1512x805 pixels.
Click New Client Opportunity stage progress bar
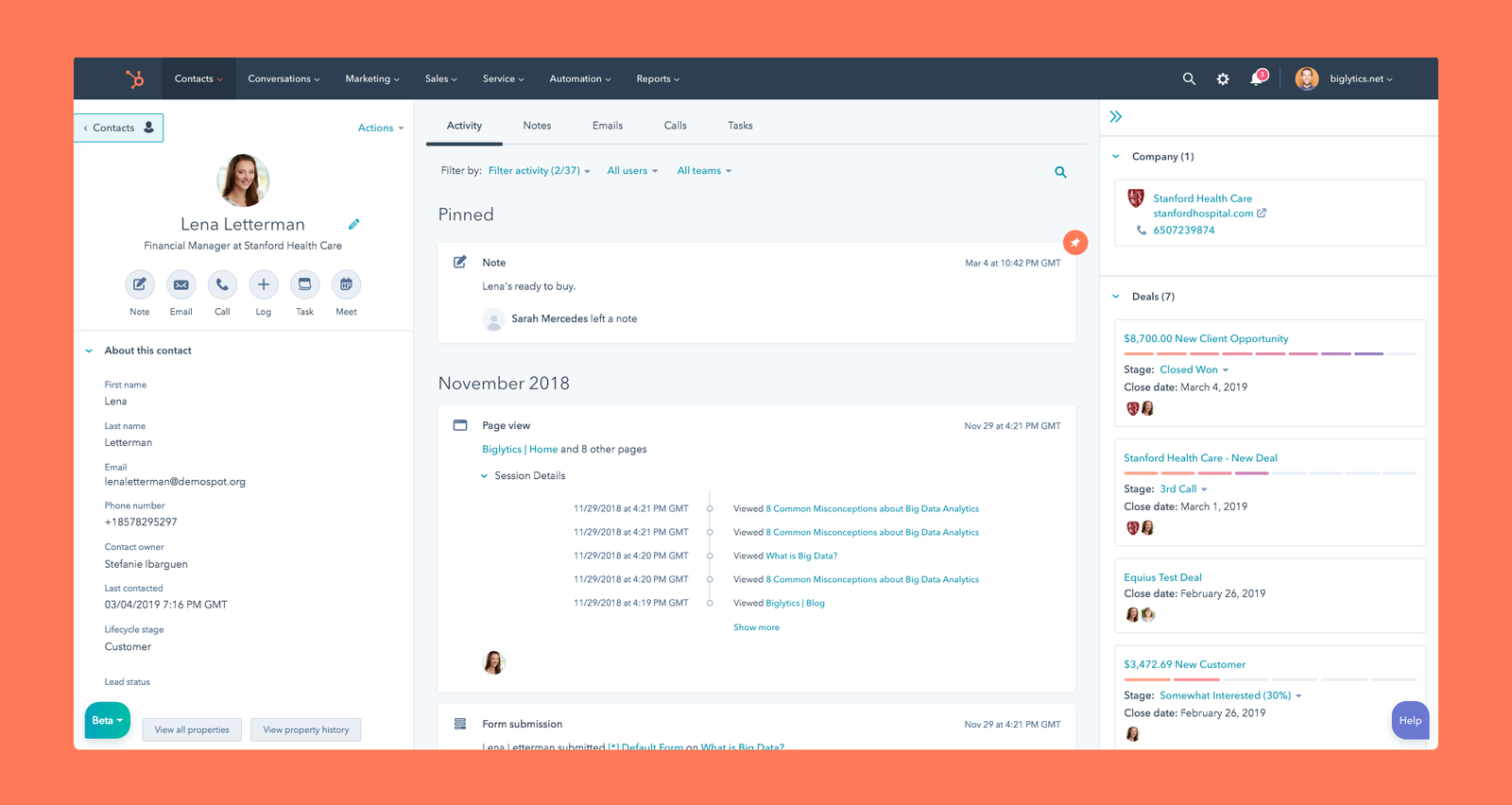[1270, 353]
